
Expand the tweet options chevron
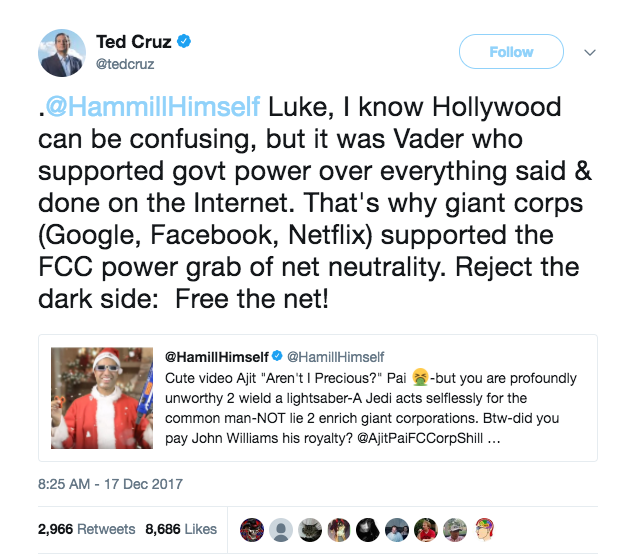point(590,52)
